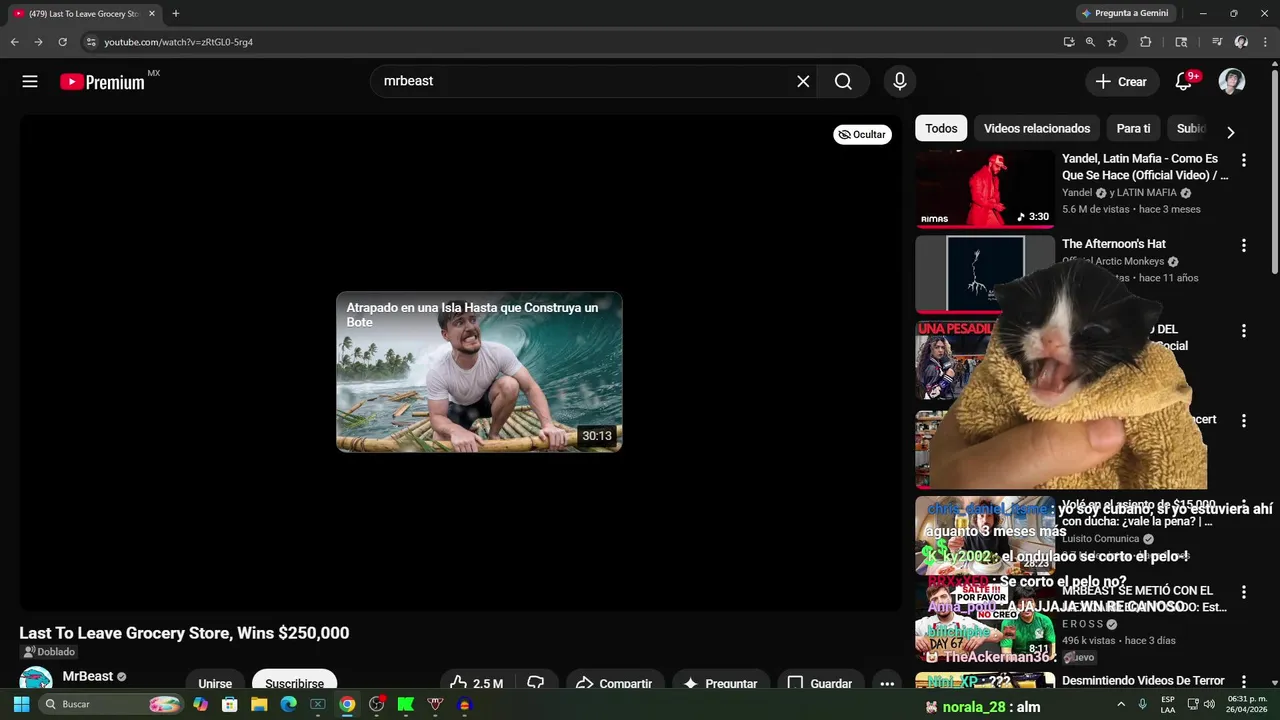Click the page vertical scrollbar
1280x720 pixels.
coord(1274,170)
